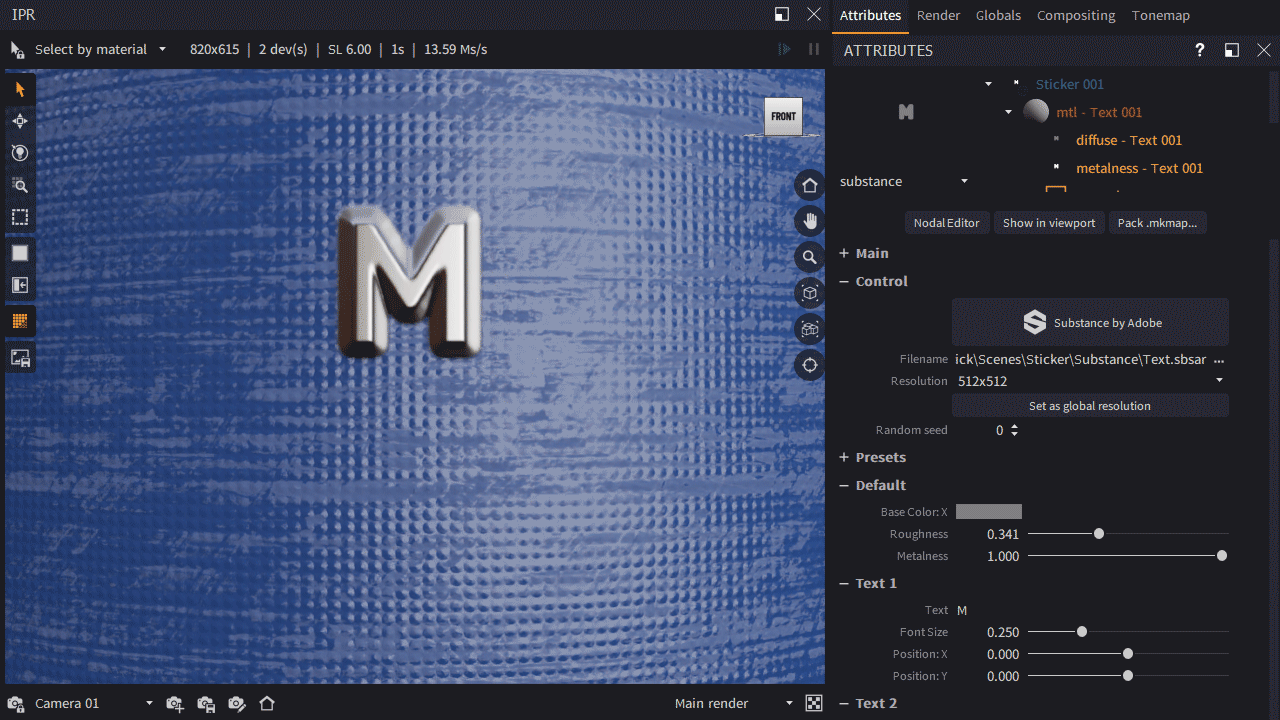The image size is (1280, 720).
Task: Click the viewport zoom magnifier button
Action: pyautogui.click(x=809, y=257)
